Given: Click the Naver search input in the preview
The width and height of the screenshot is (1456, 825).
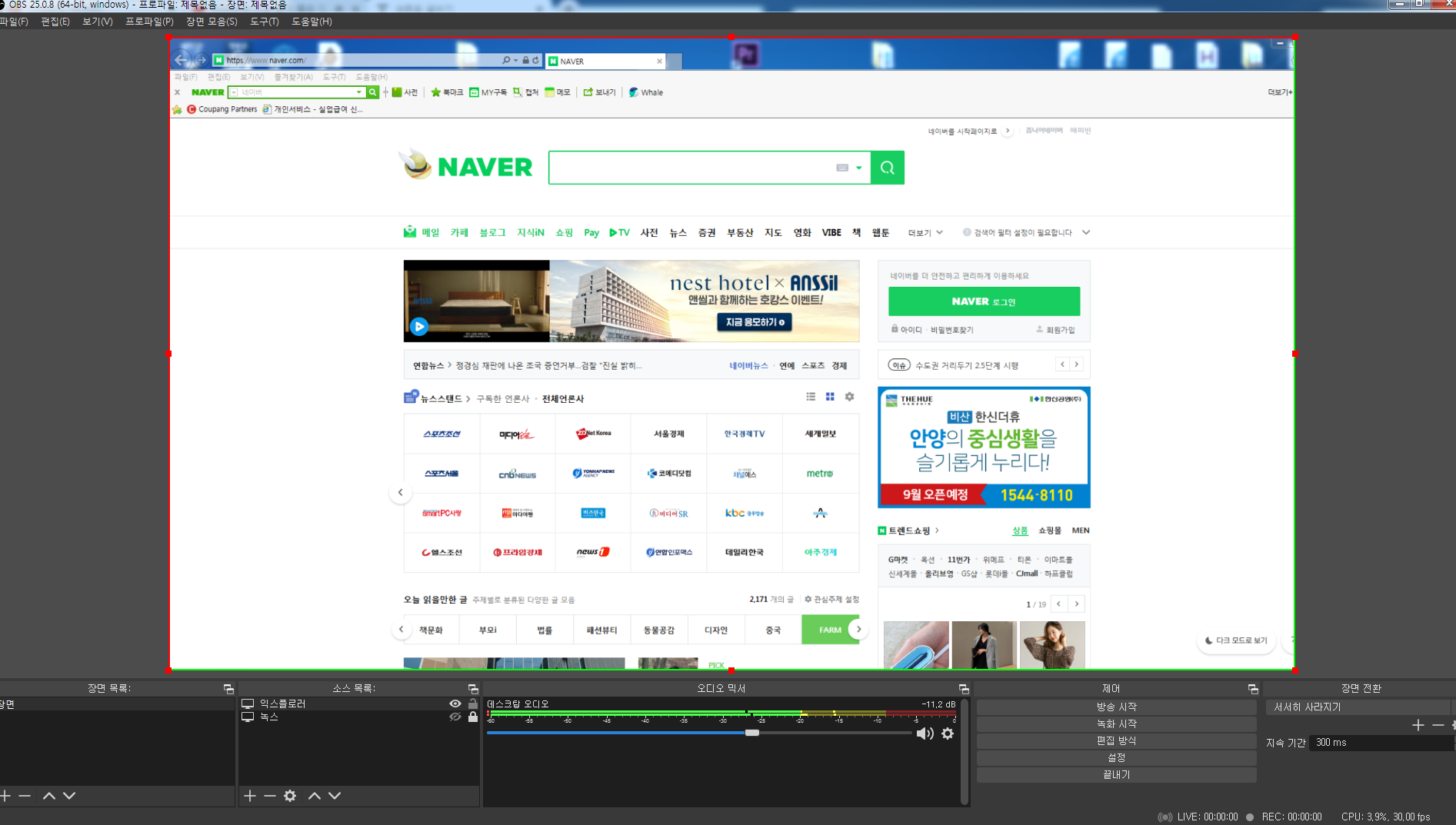Looking at the screenshot, I should tap(692, 168).
